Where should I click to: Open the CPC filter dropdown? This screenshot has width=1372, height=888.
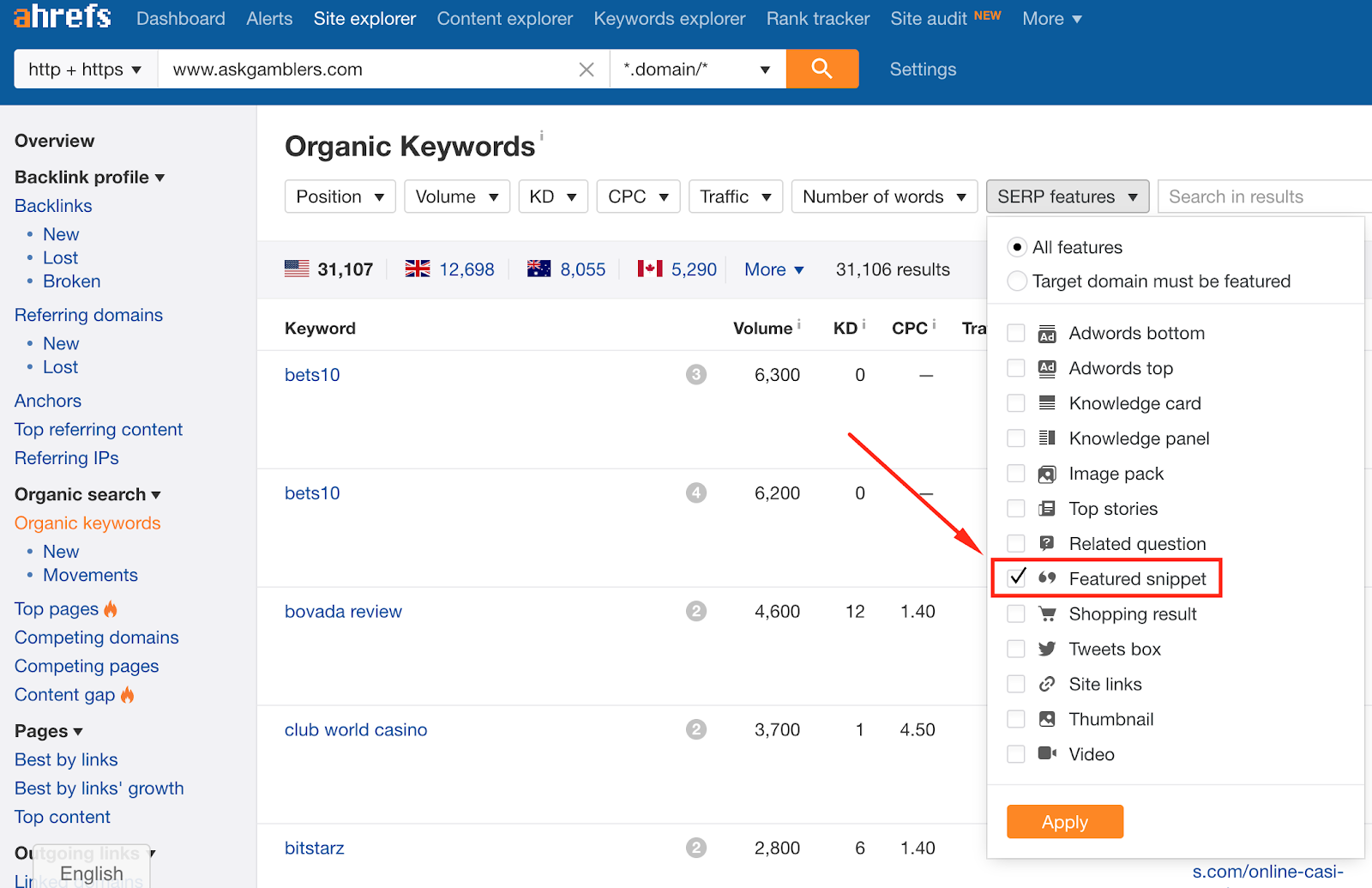[639, 196]
